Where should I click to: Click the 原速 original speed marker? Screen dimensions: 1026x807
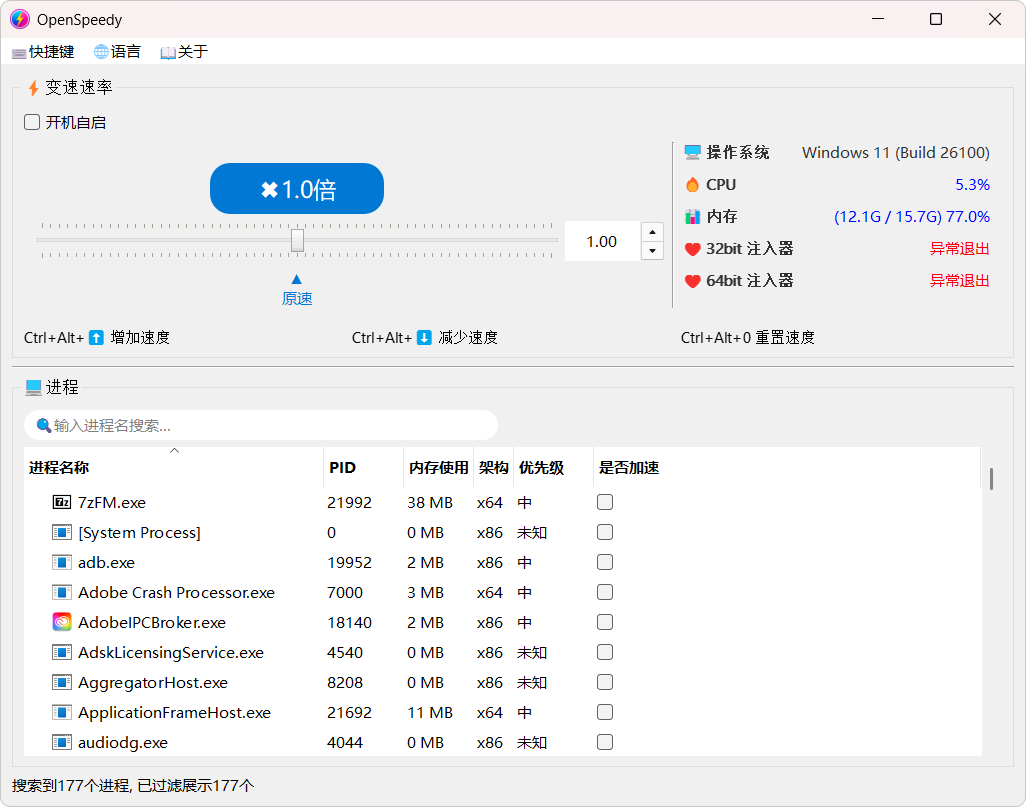(296, 291)
